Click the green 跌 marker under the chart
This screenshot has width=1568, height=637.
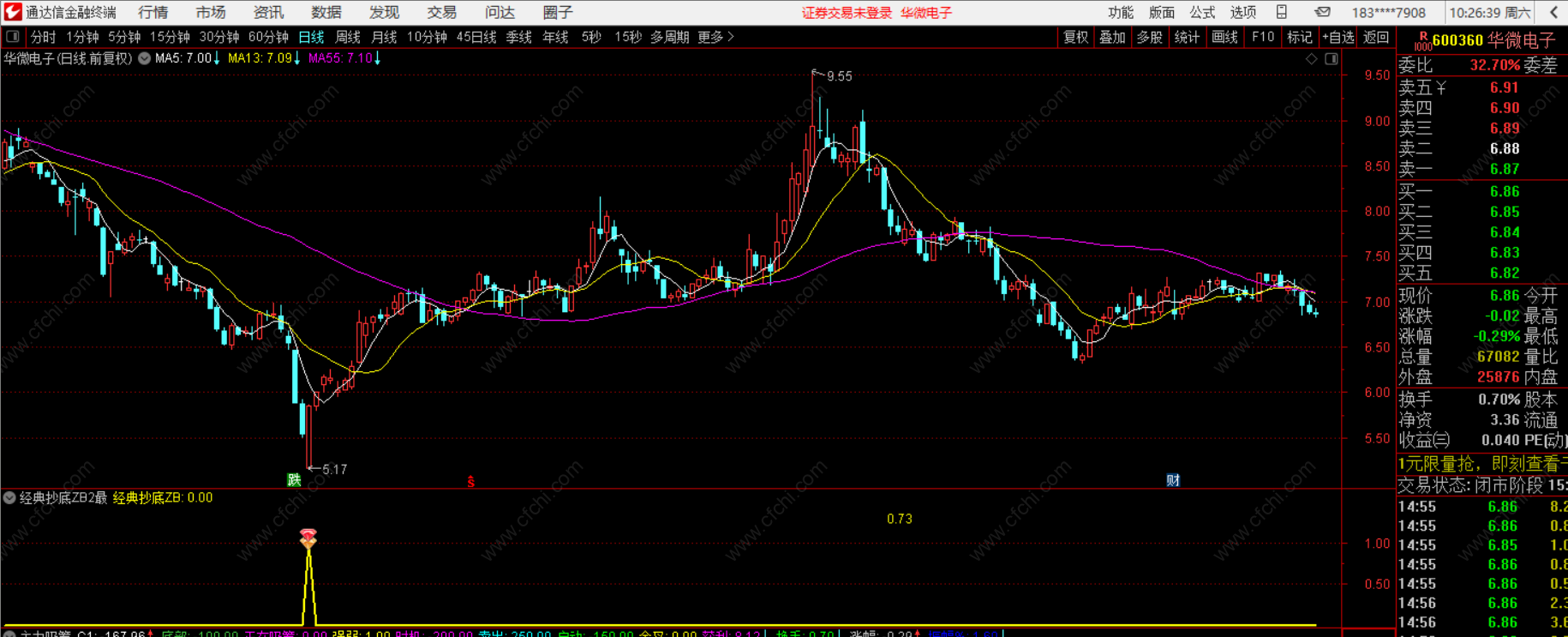click(294, 480)
